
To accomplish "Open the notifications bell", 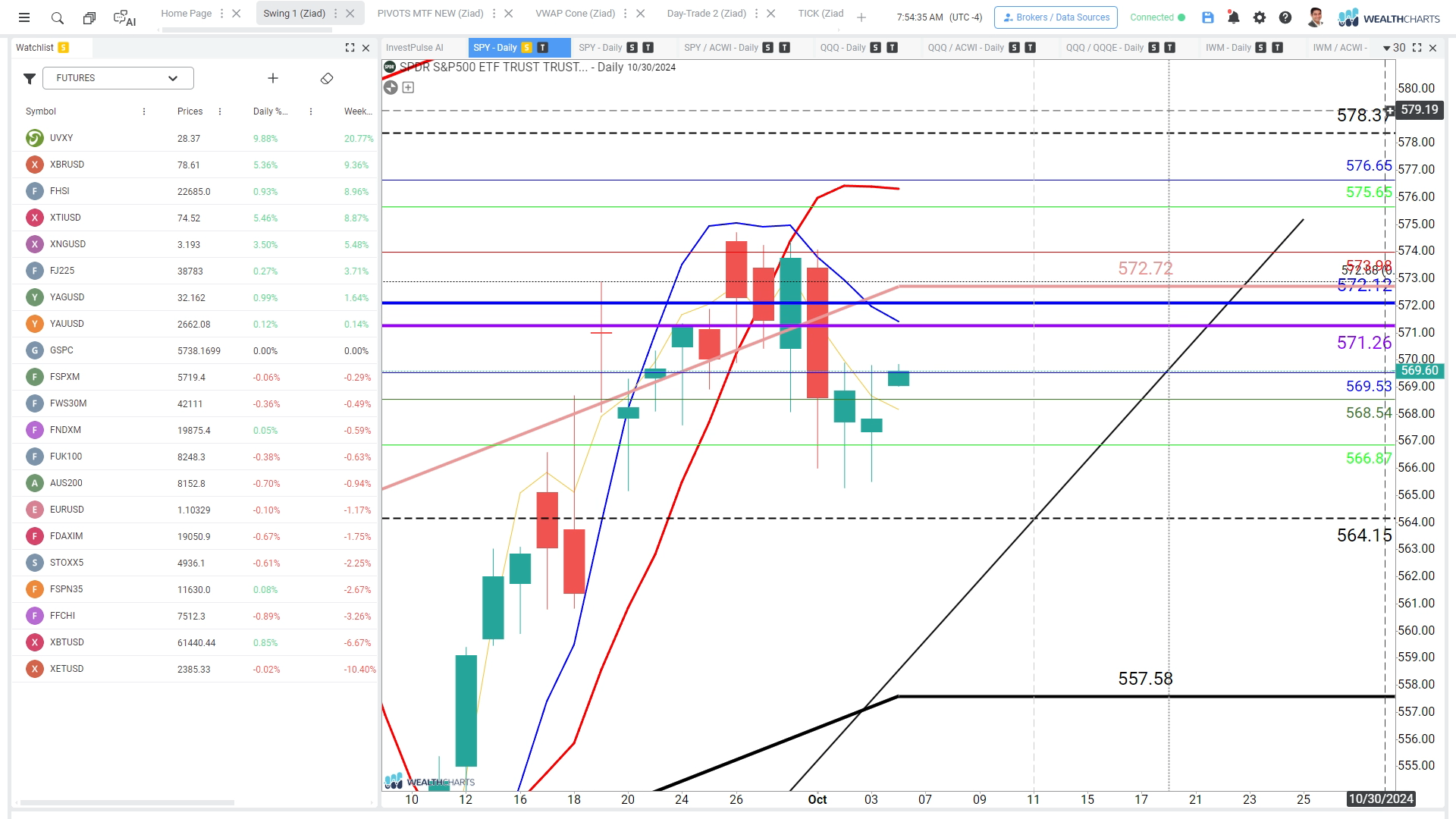I will pyautogui.click(x=1234, y=17).
